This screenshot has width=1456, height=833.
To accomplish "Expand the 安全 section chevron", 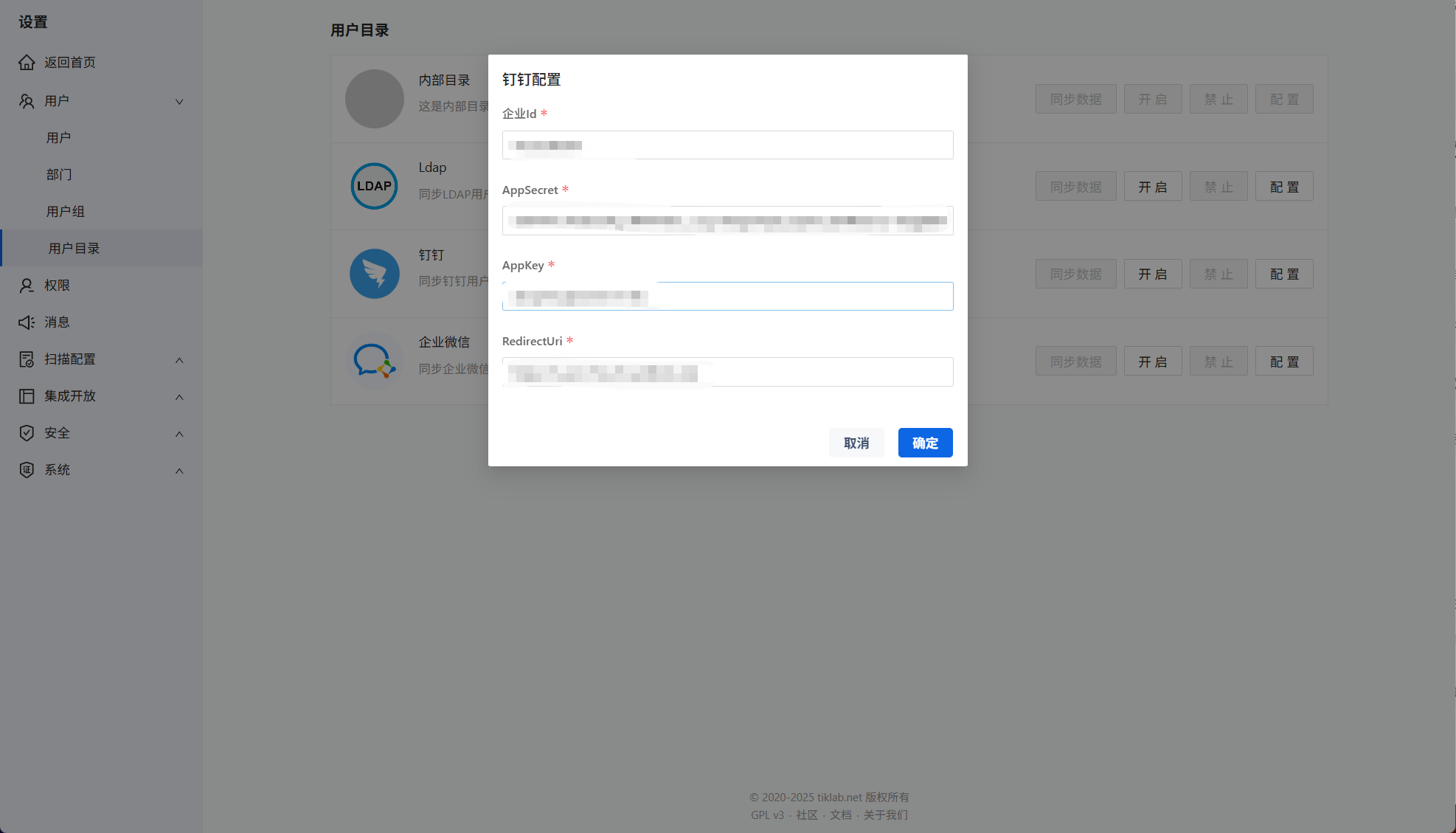I will pos(179,434).
